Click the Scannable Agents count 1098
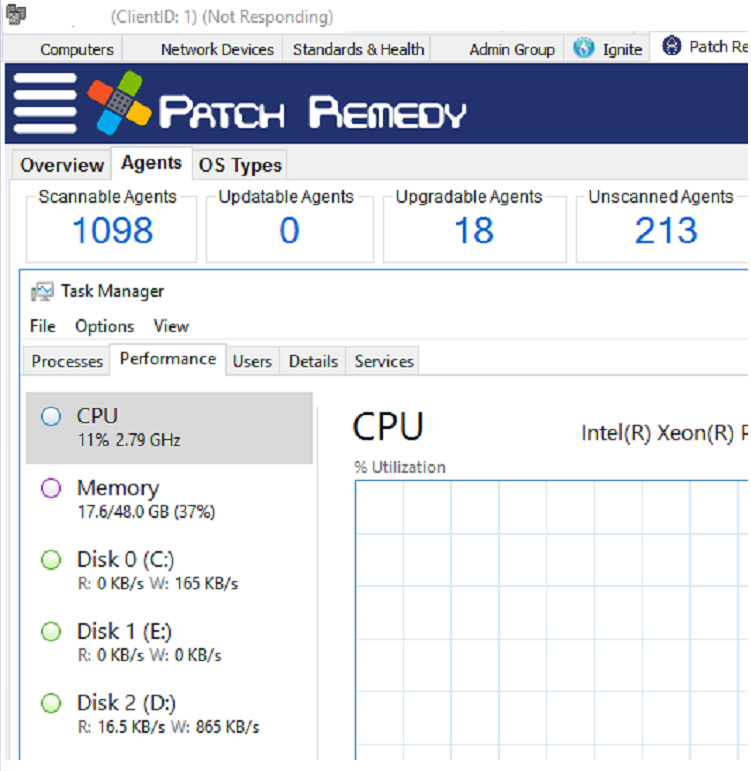Screen dimensions: 751x771 (113, 230)
